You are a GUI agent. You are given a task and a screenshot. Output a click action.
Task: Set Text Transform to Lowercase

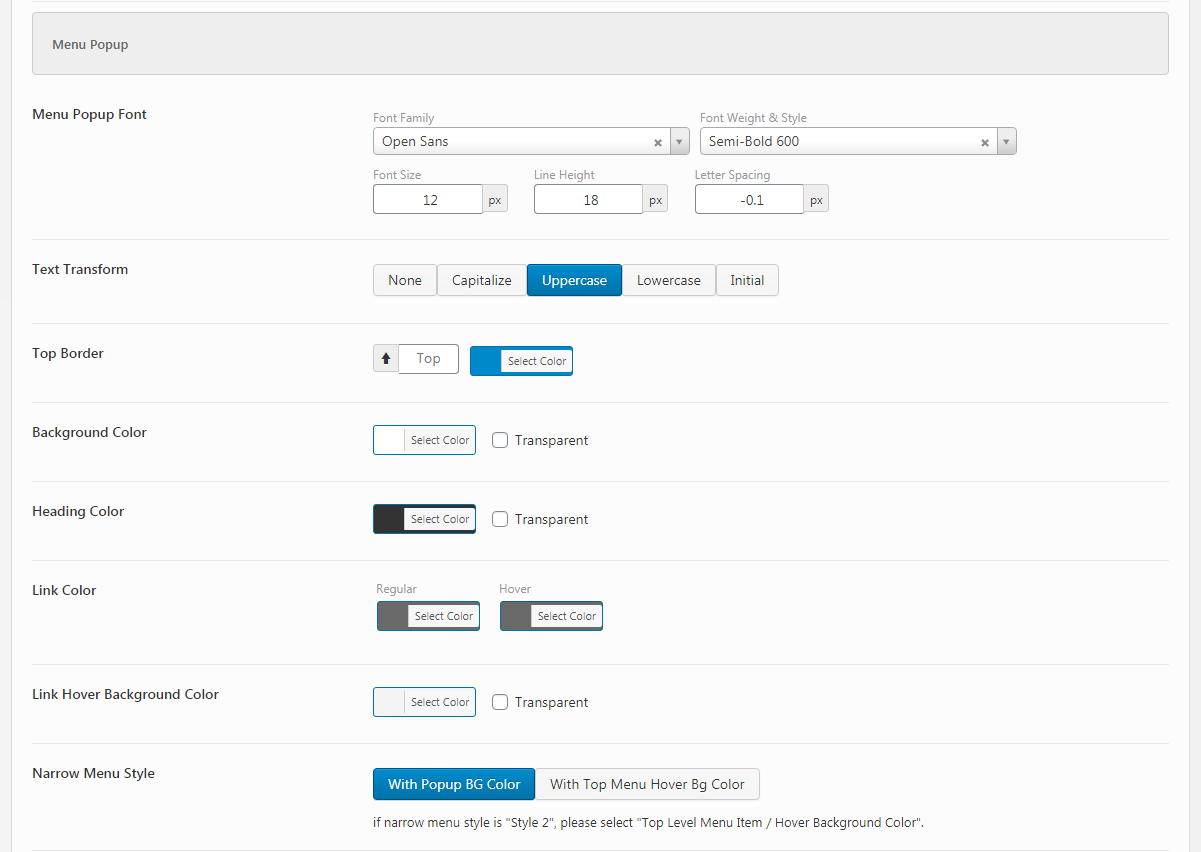coord(669,280)
